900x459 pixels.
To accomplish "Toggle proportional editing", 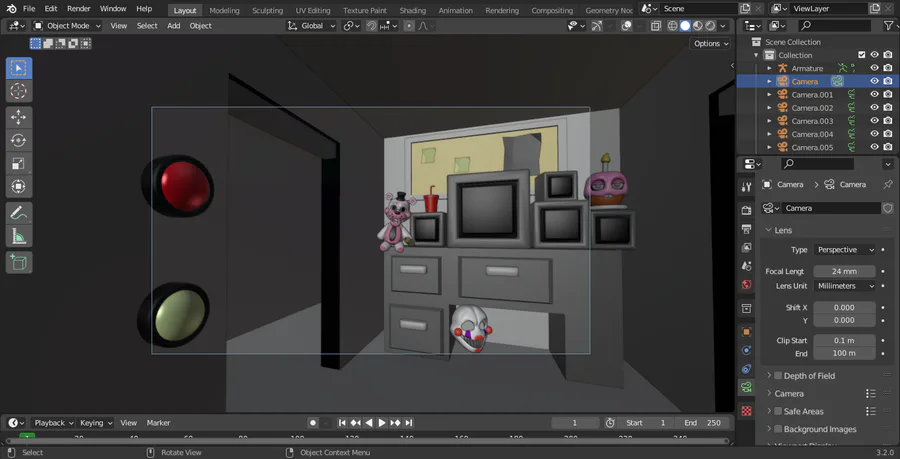I will [409, 26].
